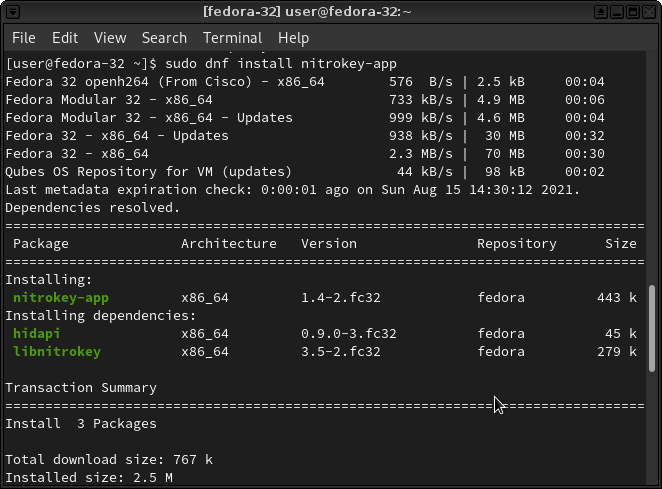The width and height of the screenshot is (662, 489).
Task: Click the 'Size' column header
Action: point(621,244)
